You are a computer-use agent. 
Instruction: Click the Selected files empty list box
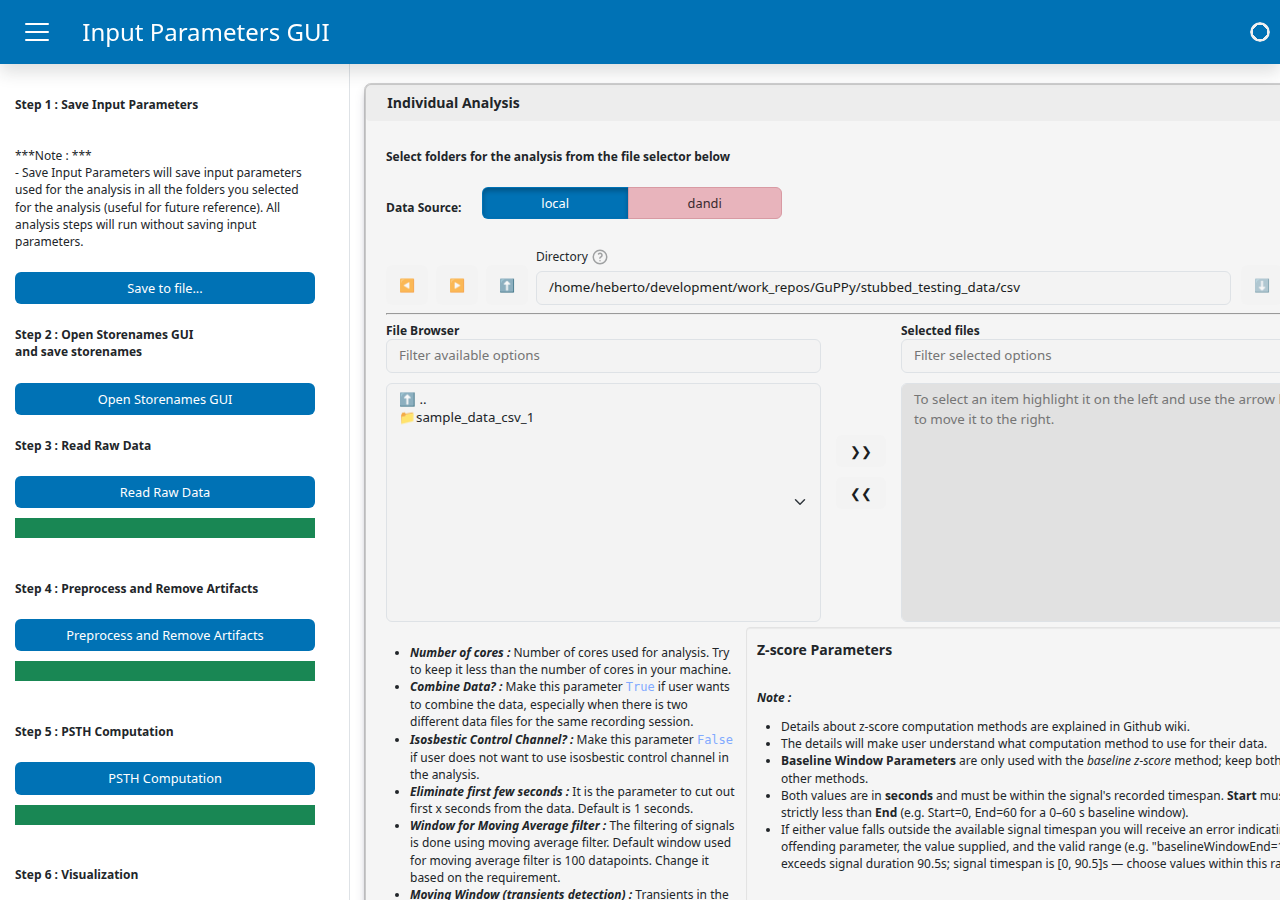1090,502
